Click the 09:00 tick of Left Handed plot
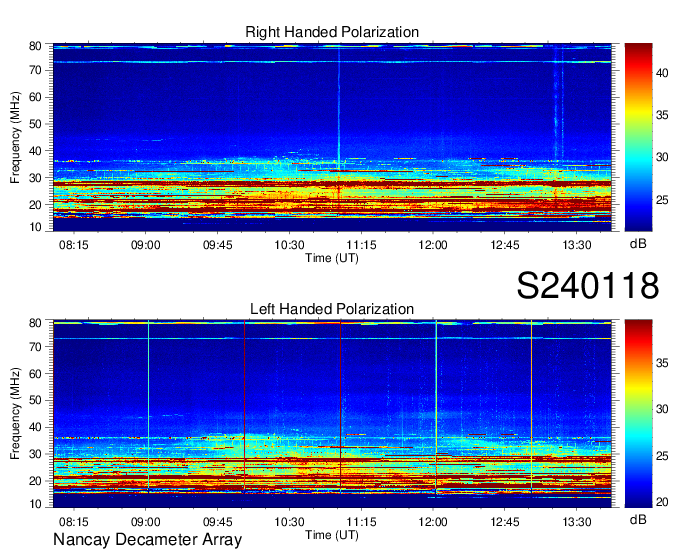This screenshot has width=680, height=552. tap(146, 522)
